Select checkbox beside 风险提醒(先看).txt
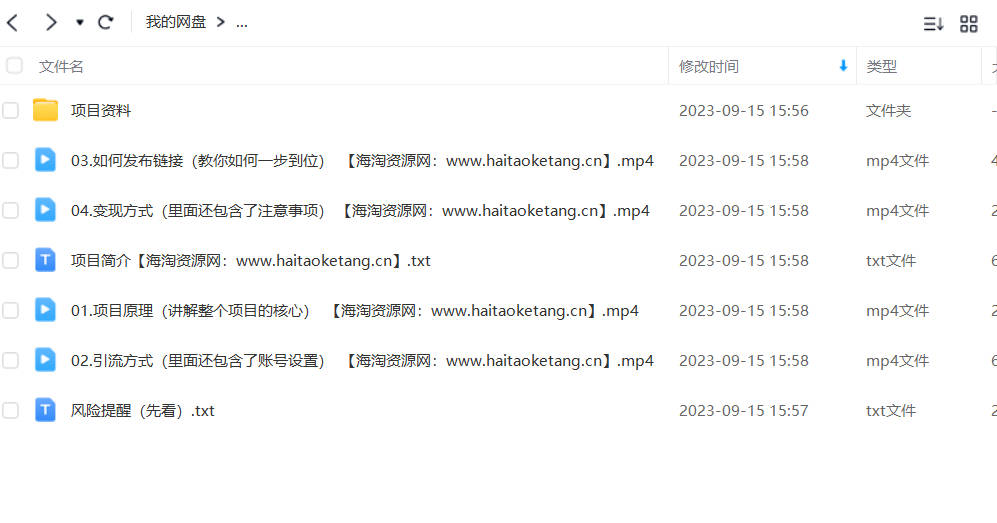997x523 pixels. (10, 411)
